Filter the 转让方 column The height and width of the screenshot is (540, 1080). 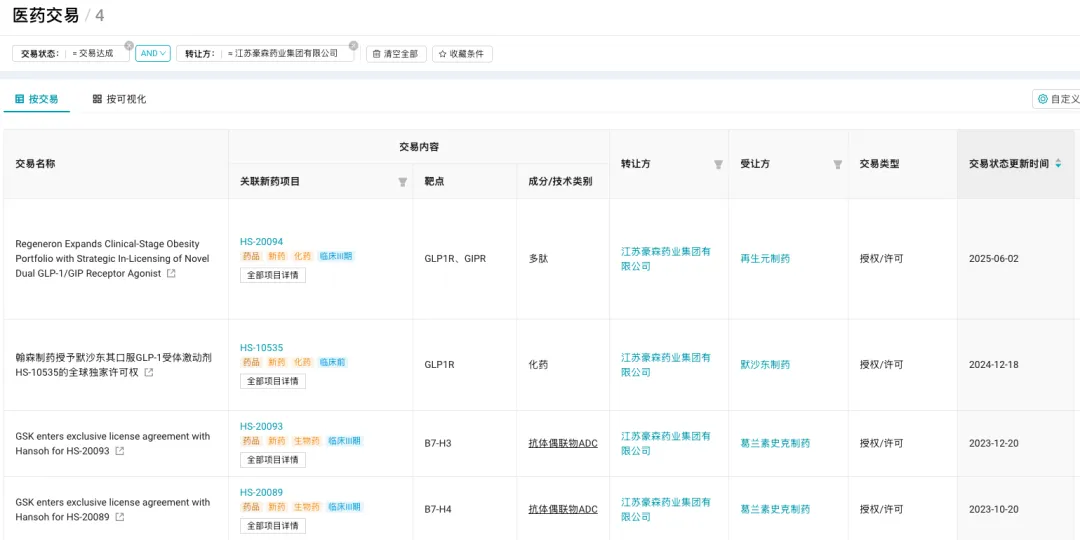tap(718, 164)
